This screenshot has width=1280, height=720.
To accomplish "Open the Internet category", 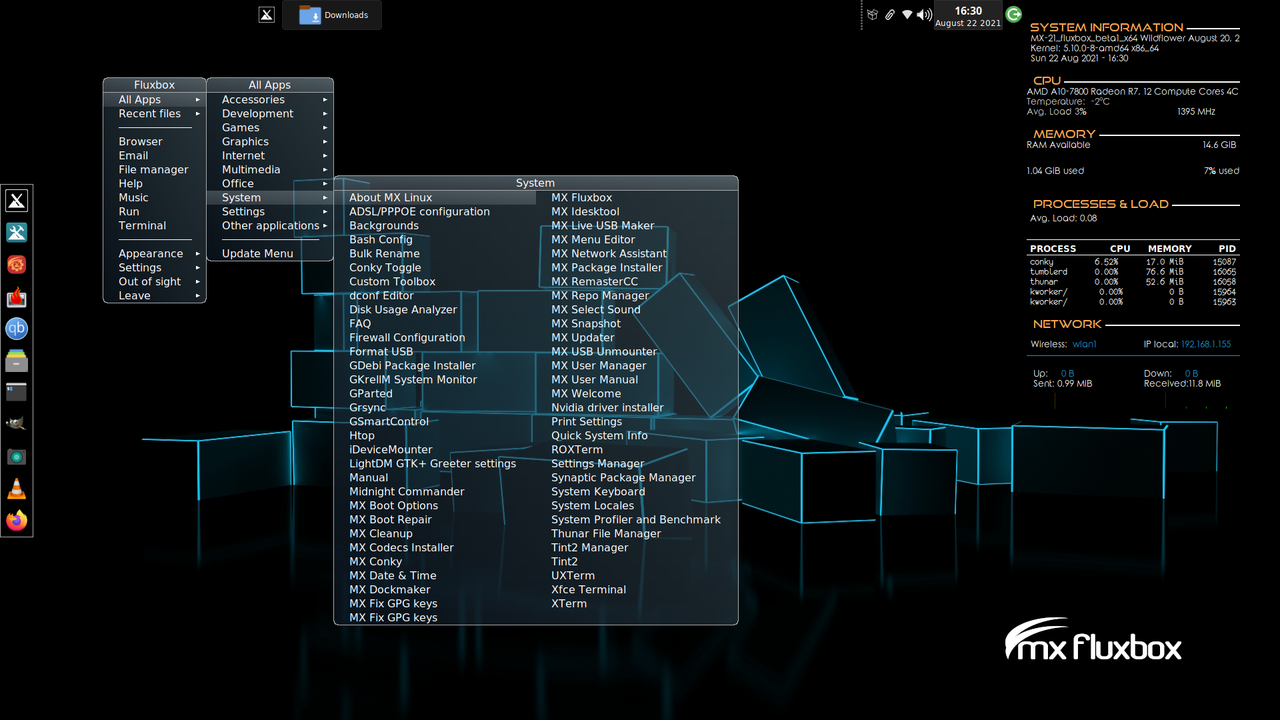I will (270, 156).
